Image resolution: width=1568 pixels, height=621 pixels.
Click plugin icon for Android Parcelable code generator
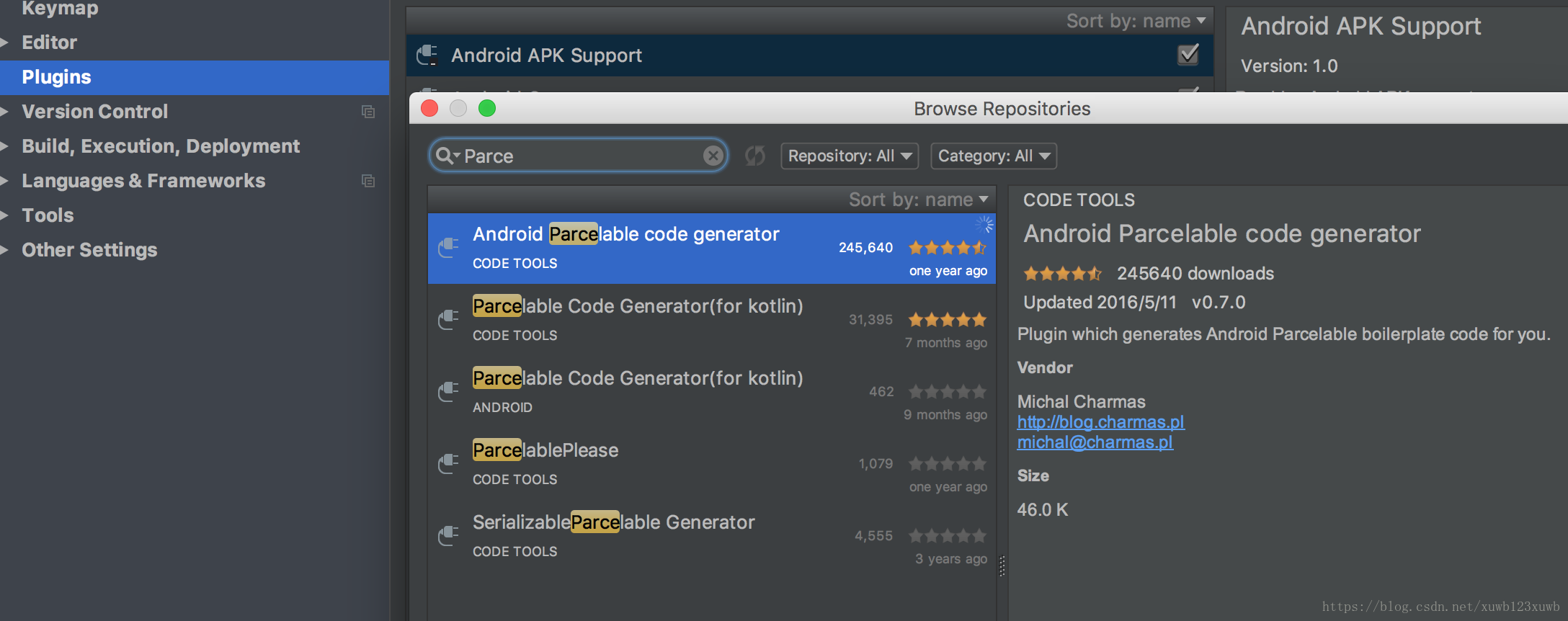[x=448, y=248]
